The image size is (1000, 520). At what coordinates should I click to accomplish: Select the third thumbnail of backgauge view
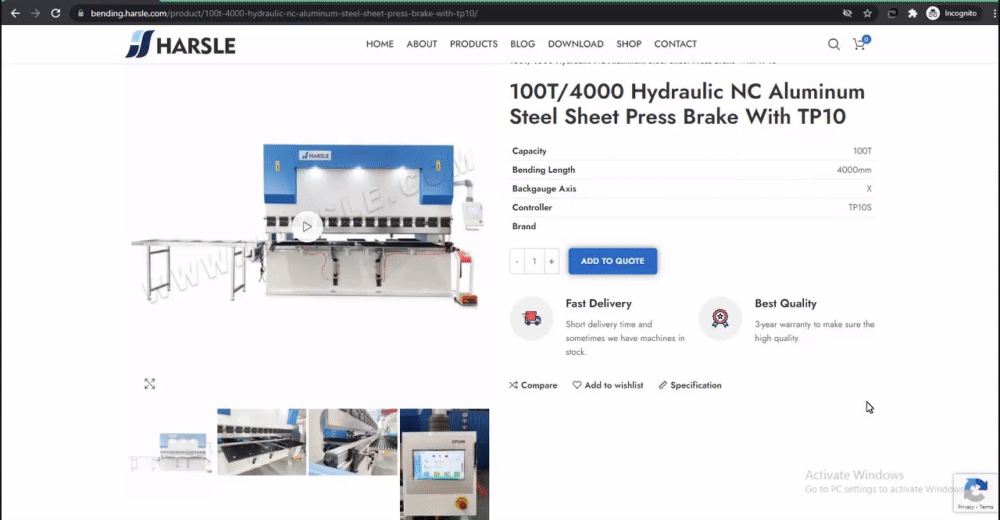353,442
